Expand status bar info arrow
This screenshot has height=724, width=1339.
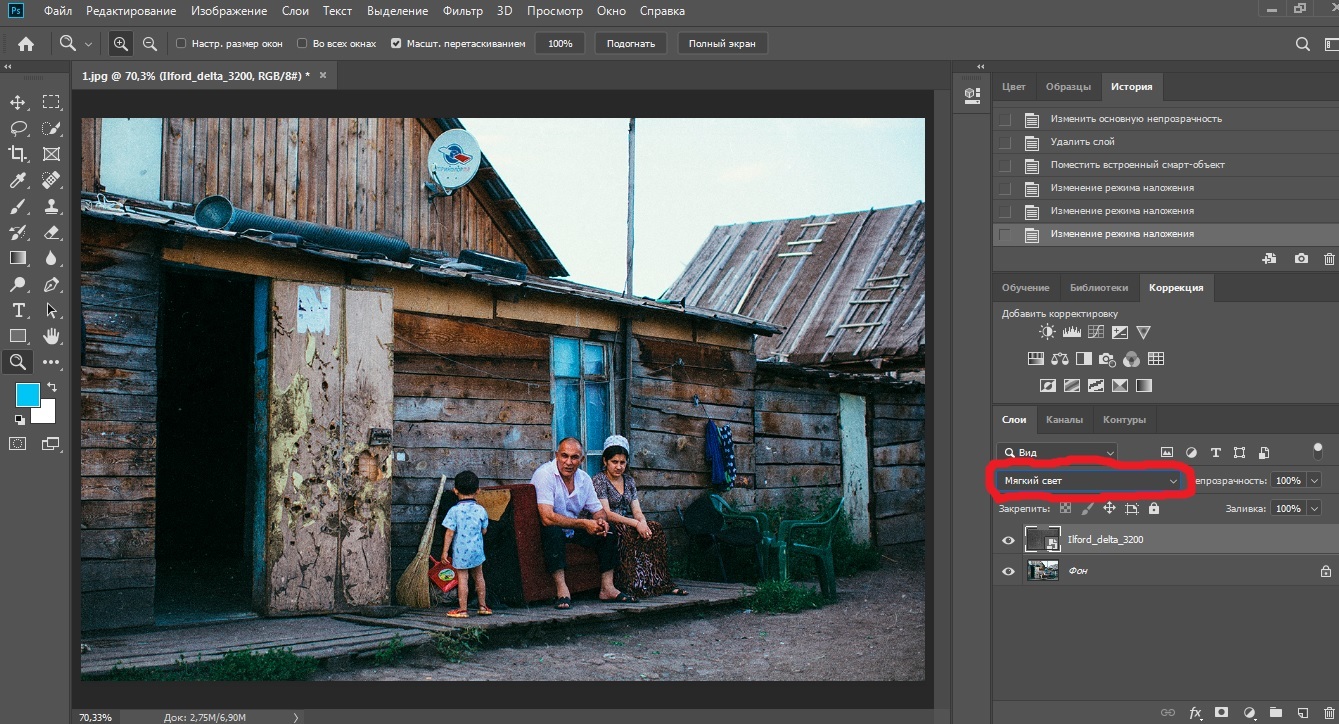coord(295,717)
